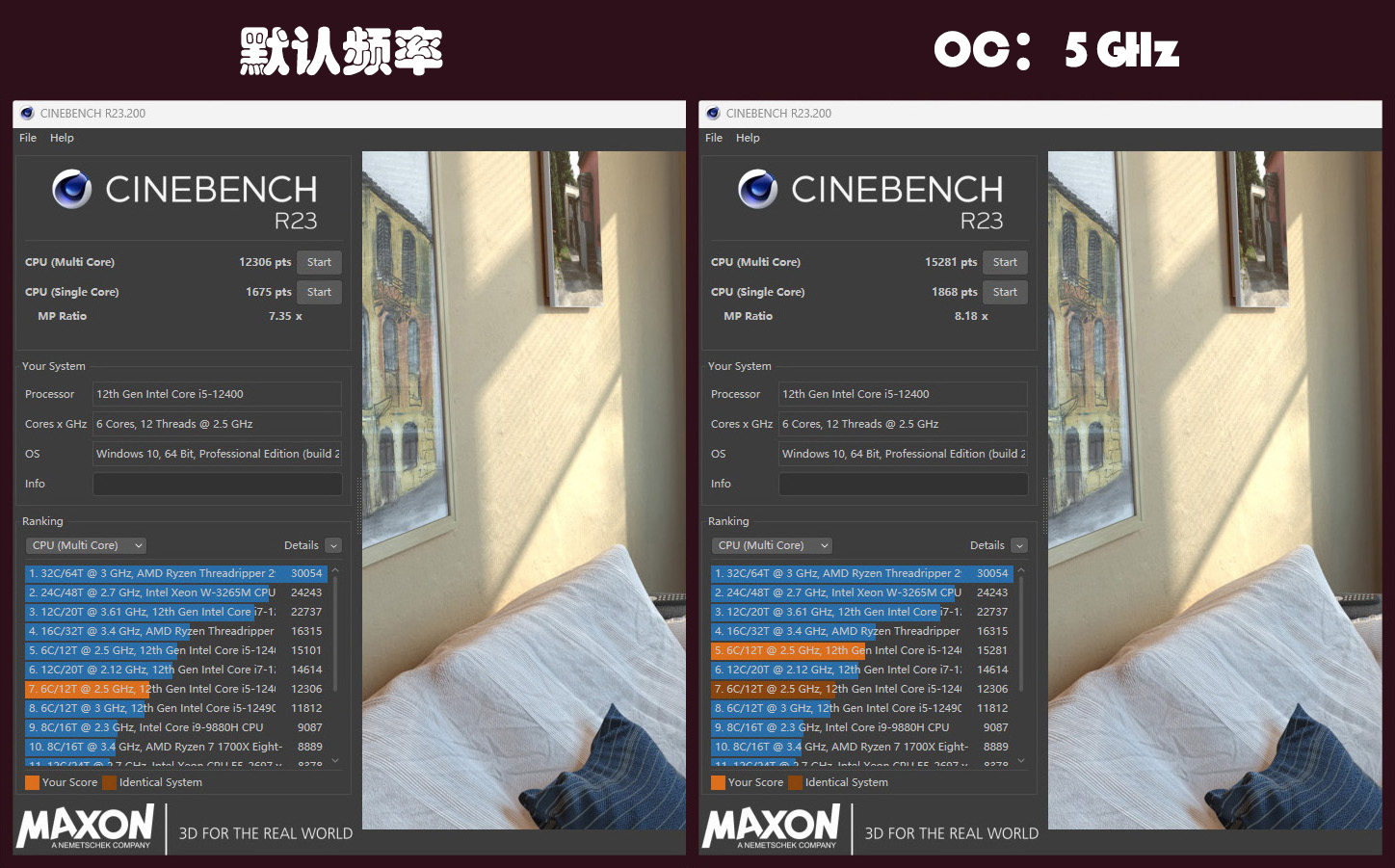
Task: Select the 12306 Identical System row, OC 5 GHz window
Action: click(862, 689)
